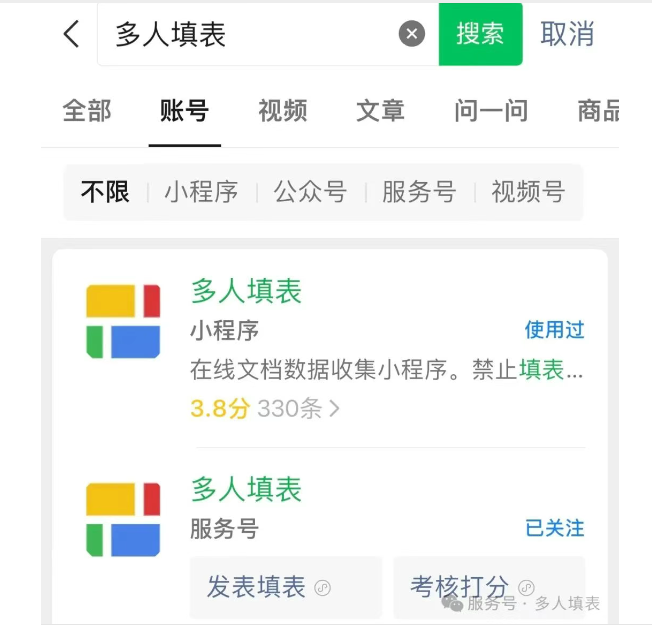The height and width of the screenshot is (630, 652).
Task: Select the 公众号 filter option
Action: pos(310,192)
